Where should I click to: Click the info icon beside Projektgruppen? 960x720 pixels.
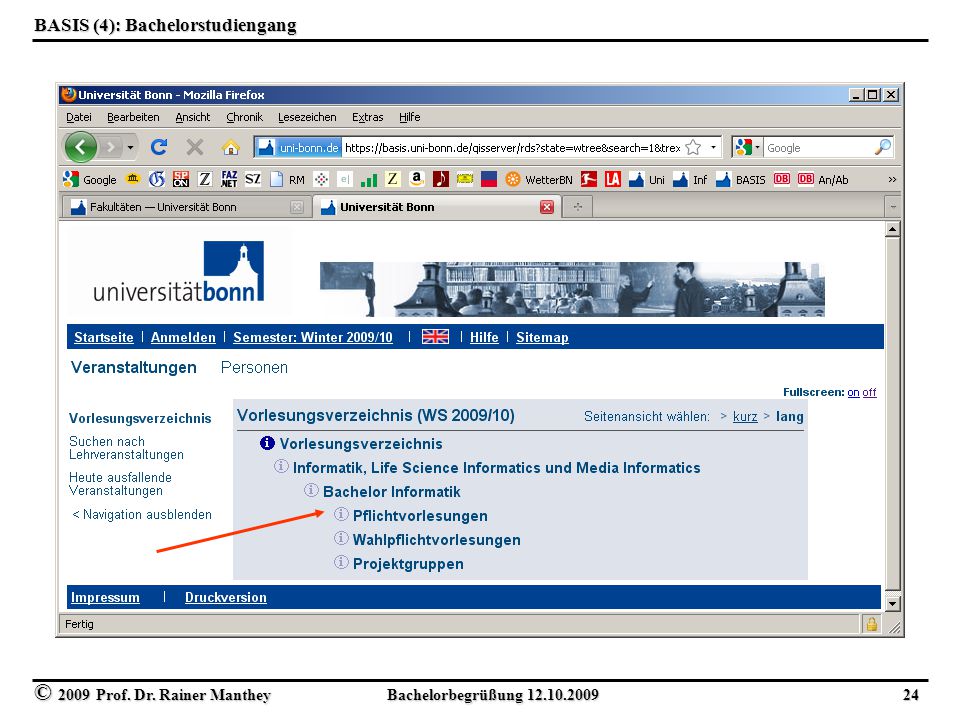pos(341,562)
